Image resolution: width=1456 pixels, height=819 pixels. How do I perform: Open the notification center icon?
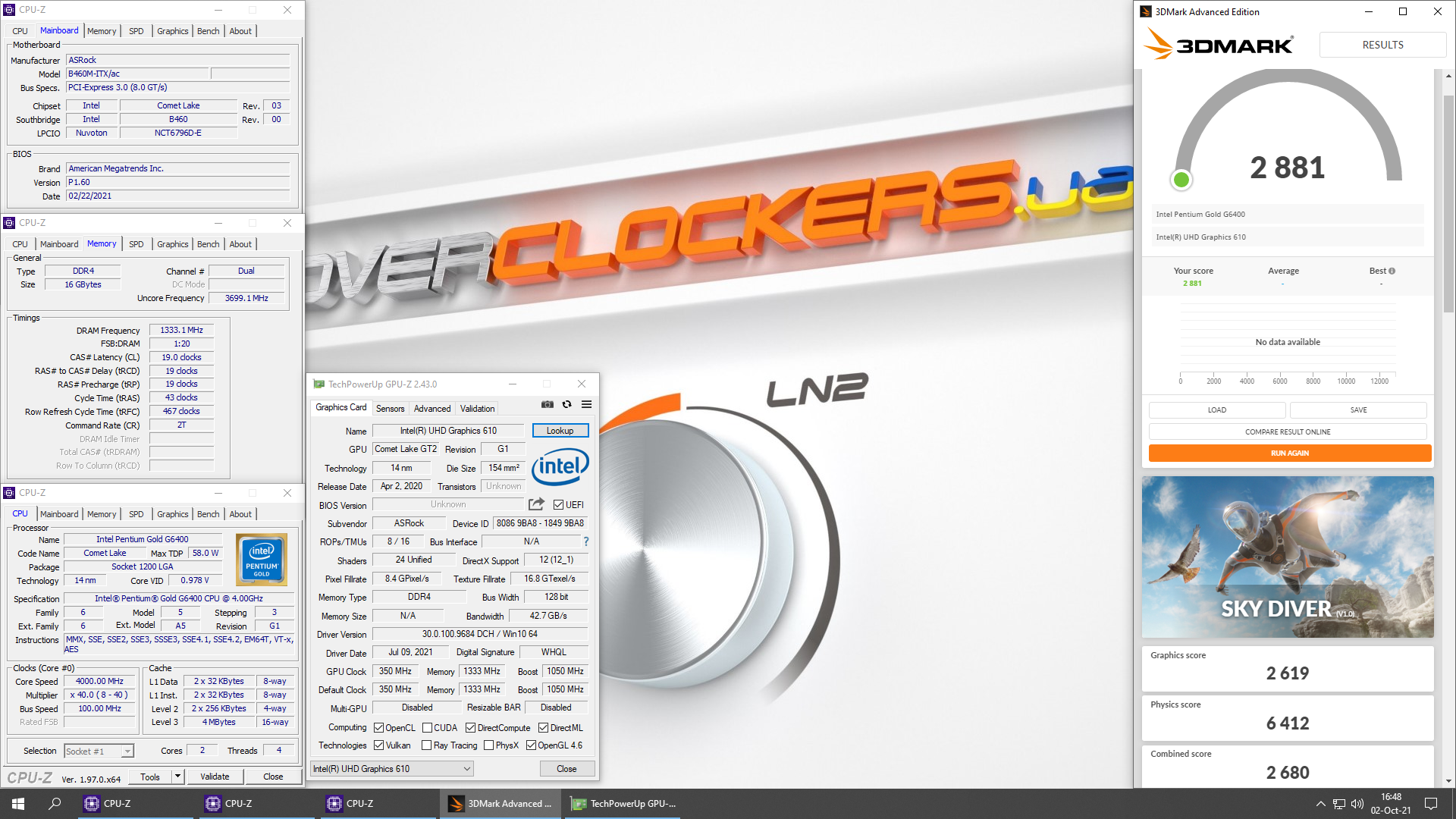(x=1431, y=804)
